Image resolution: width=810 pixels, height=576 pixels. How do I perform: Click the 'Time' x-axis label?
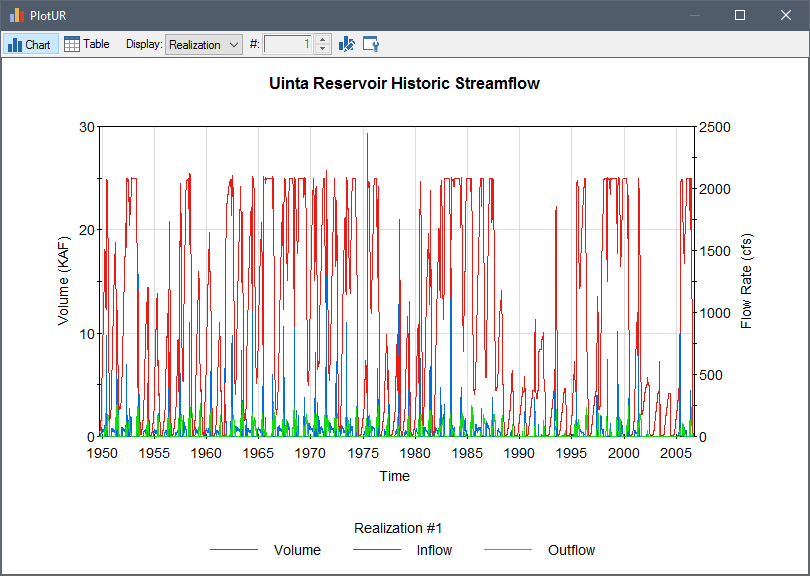[395, 476]
